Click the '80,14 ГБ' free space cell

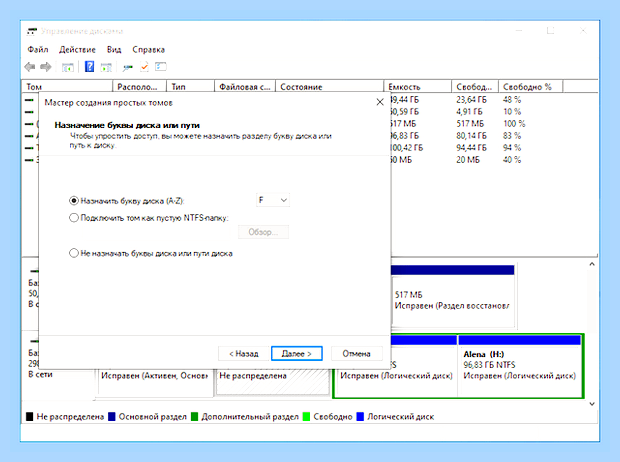pos(471,136)
